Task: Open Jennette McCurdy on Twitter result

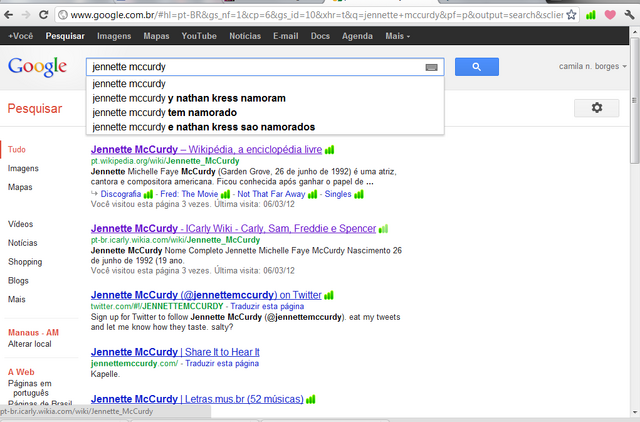Action: click(206, 295)
